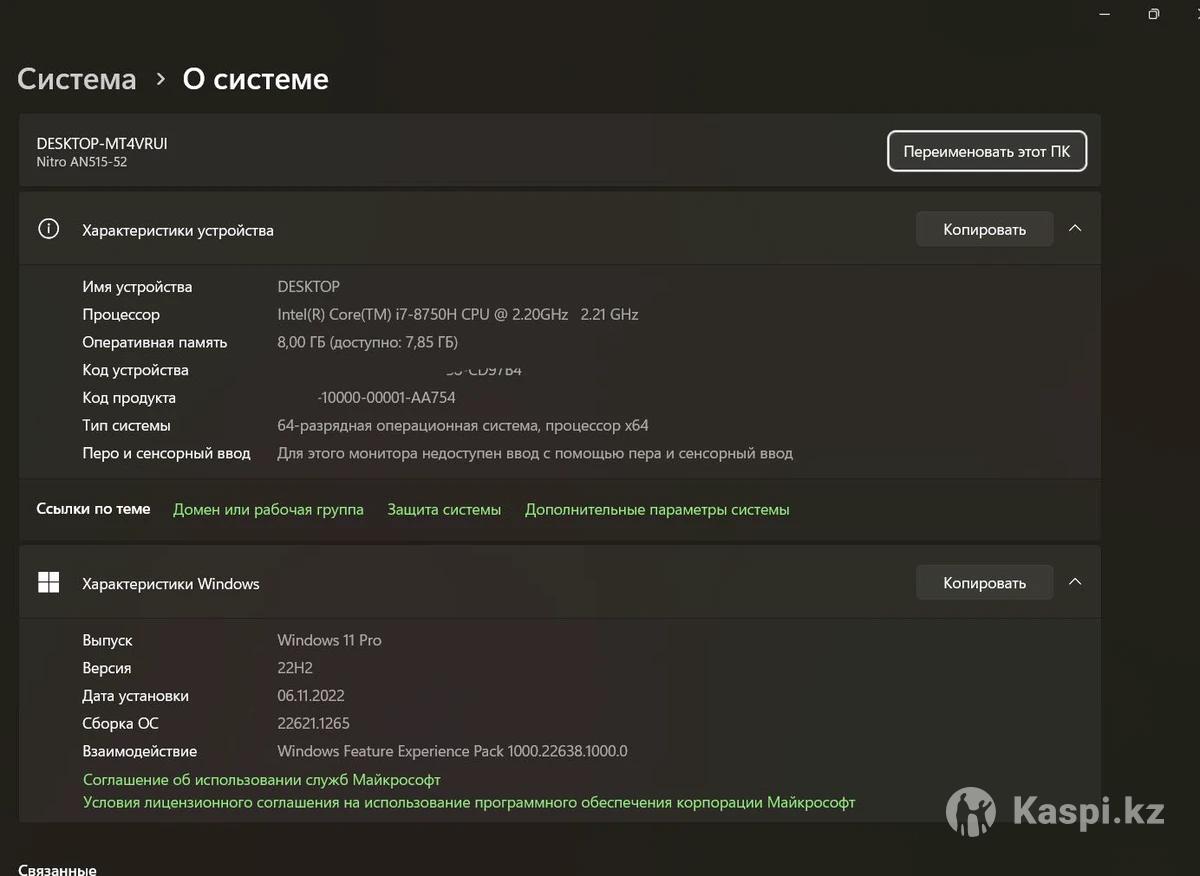Image resolution: width=1200 pixels, height=876 pixels.
Task: Click the Связанные heading
Action: pos(57,869)
